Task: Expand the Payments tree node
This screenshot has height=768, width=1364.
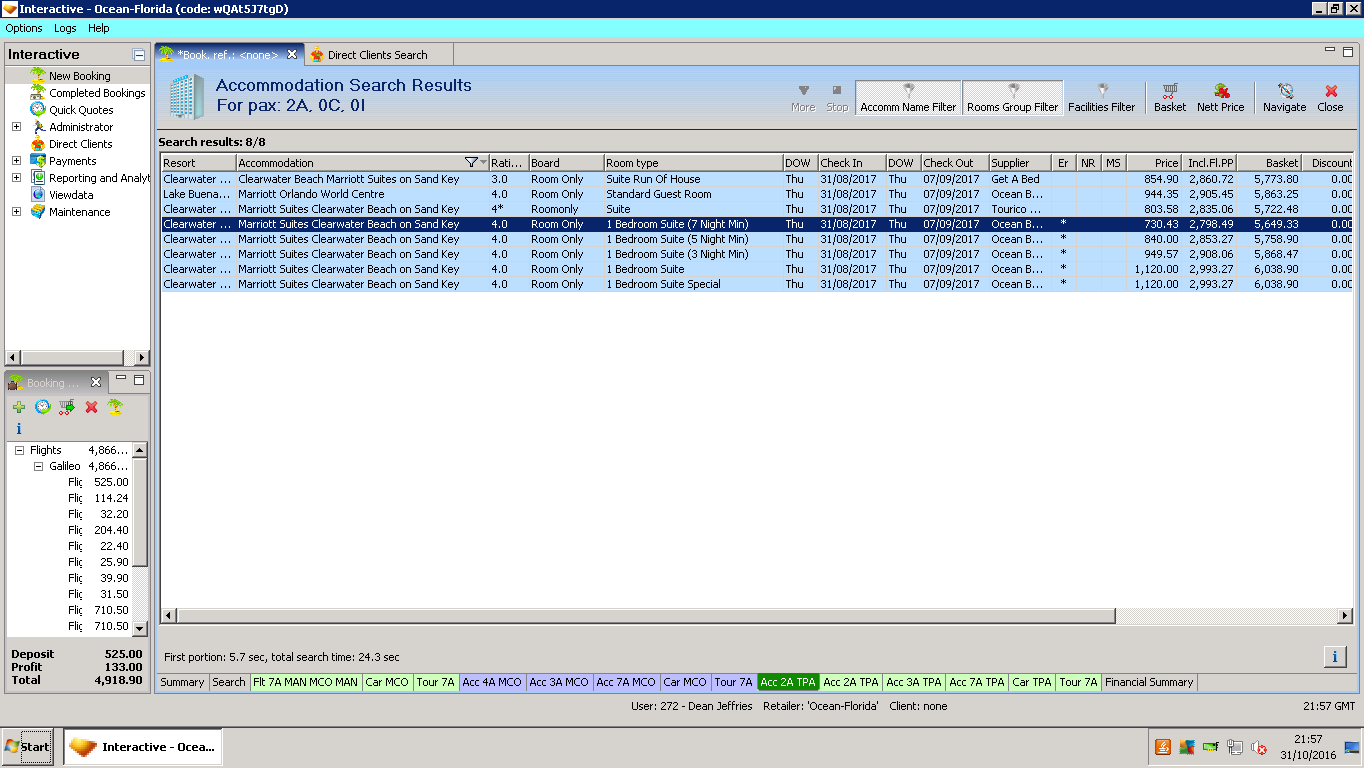Action: coord(16,161)
